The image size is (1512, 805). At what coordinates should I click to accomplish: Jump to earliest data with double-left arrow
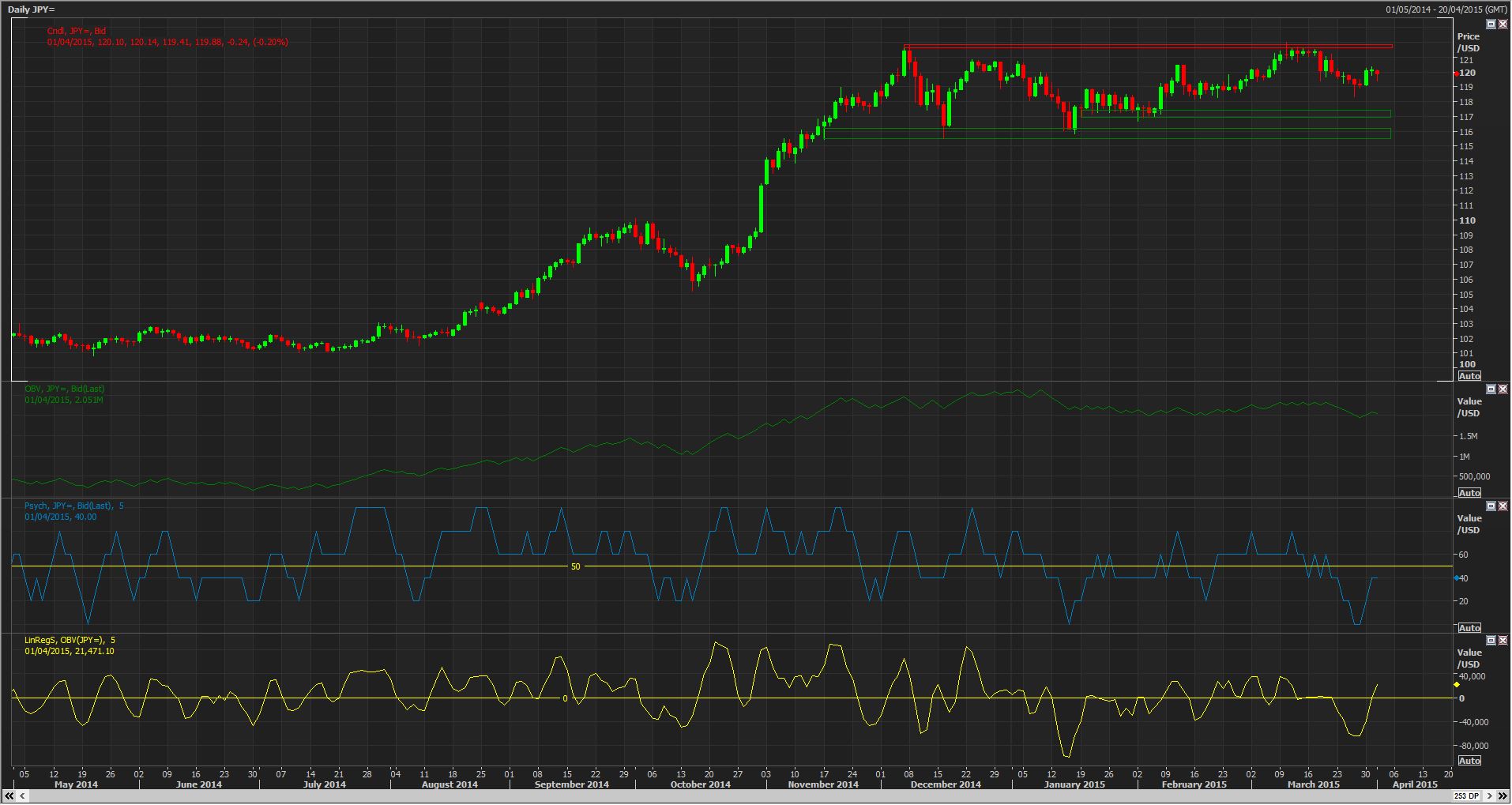pos(9,796)
